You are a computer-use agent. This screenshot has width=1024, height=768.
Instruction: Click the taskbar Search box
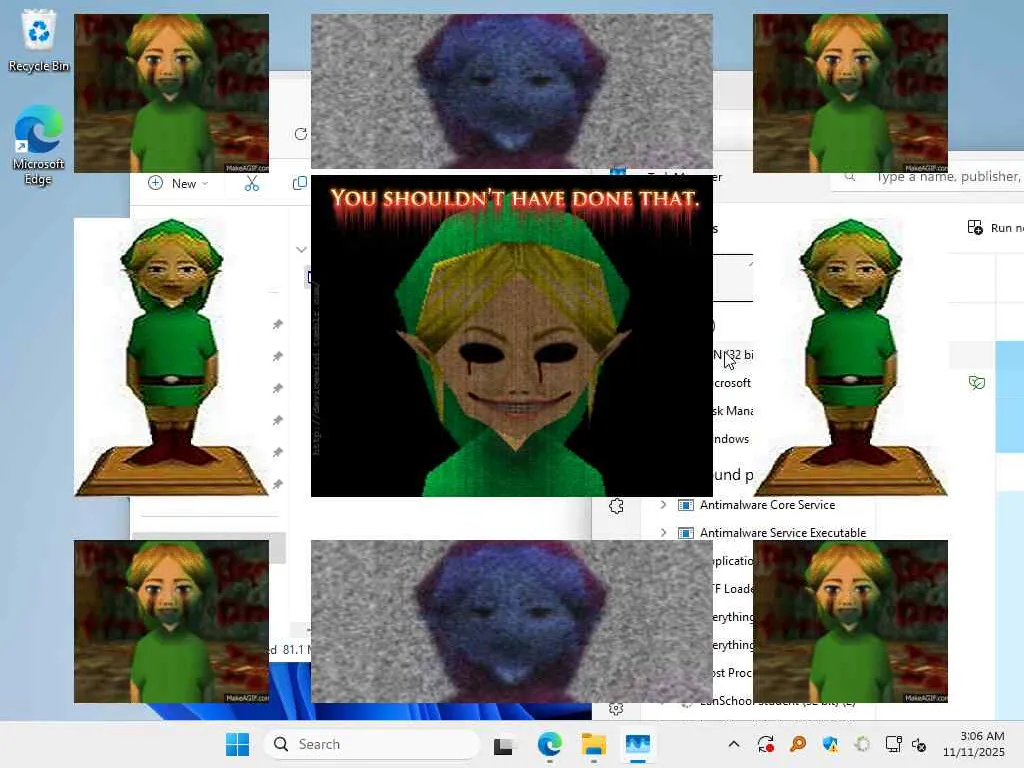[x=372, y=744]
